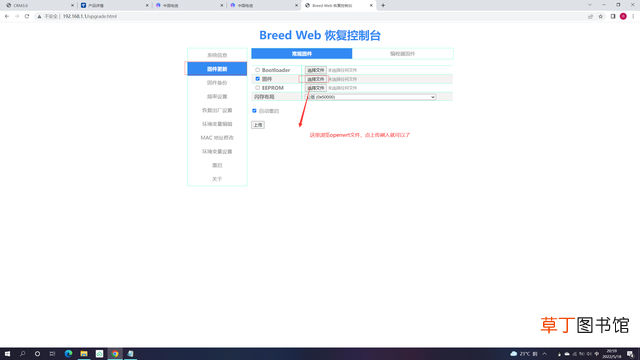Toggle the 自动重启 auto-reboot checkbox

[x=254, y=111]
